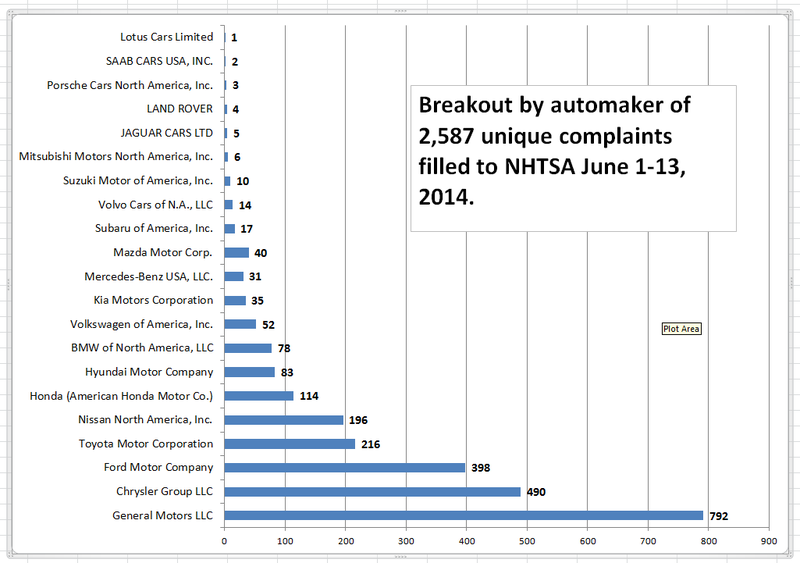The image size is (800, 563).
Task: Select the Ford Motor Company bar
Action: (x=344, y=468)
